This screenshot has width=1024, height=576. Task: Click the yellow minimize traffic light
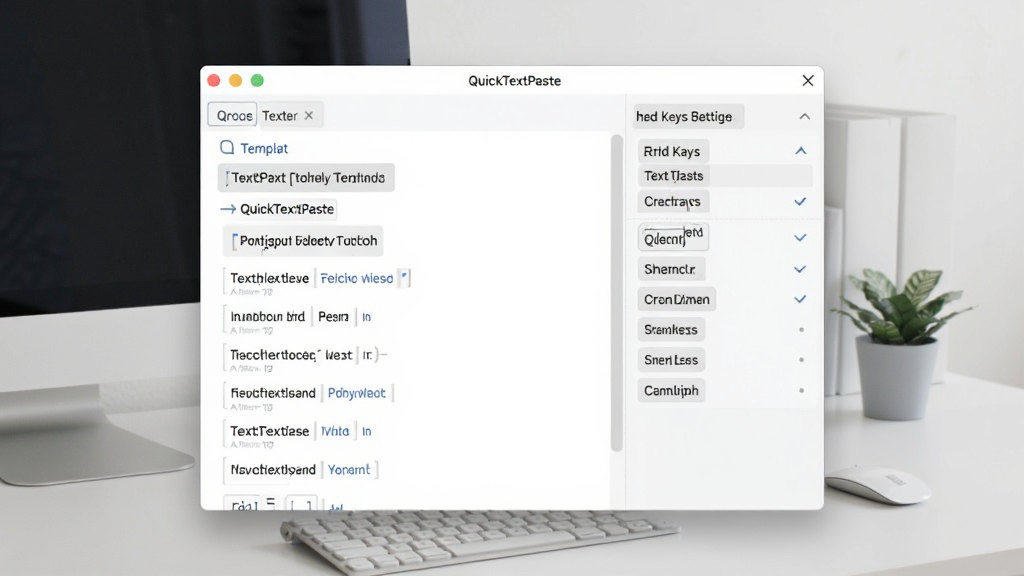point(236,80)
